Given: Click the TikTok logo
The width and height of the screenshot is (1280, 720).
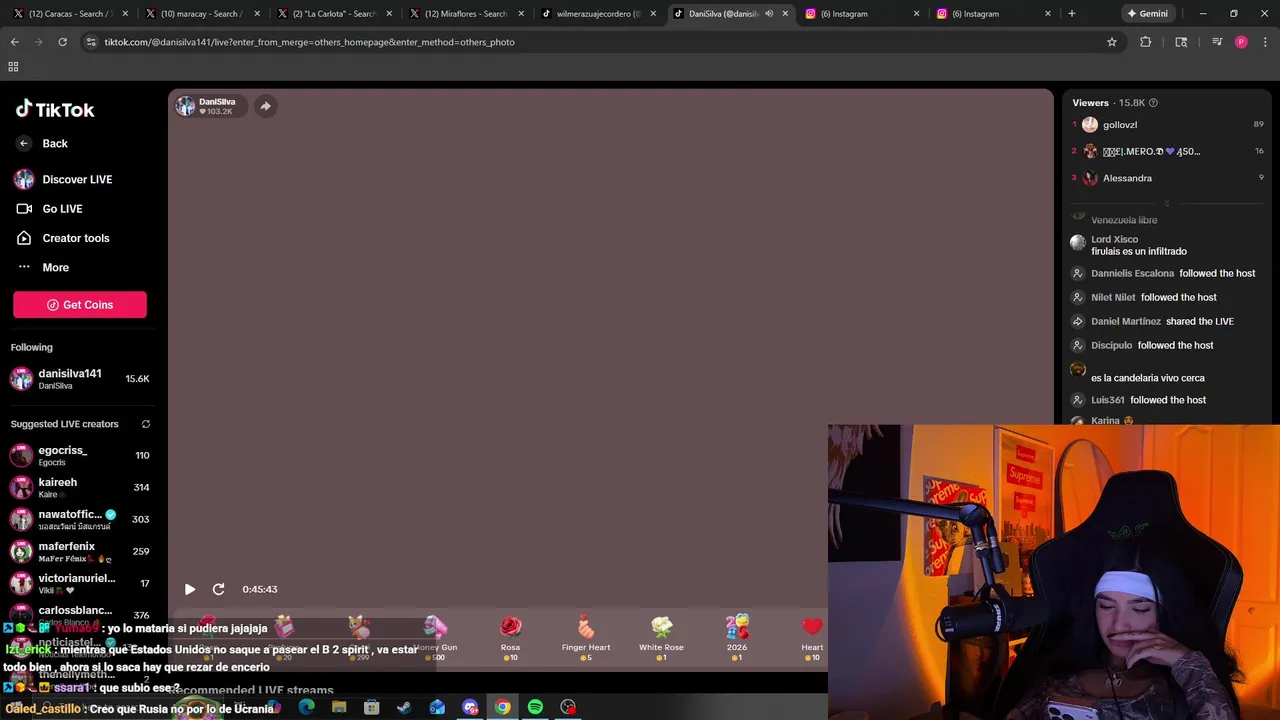Looking at the screenshot, I should tap(55, 109).
